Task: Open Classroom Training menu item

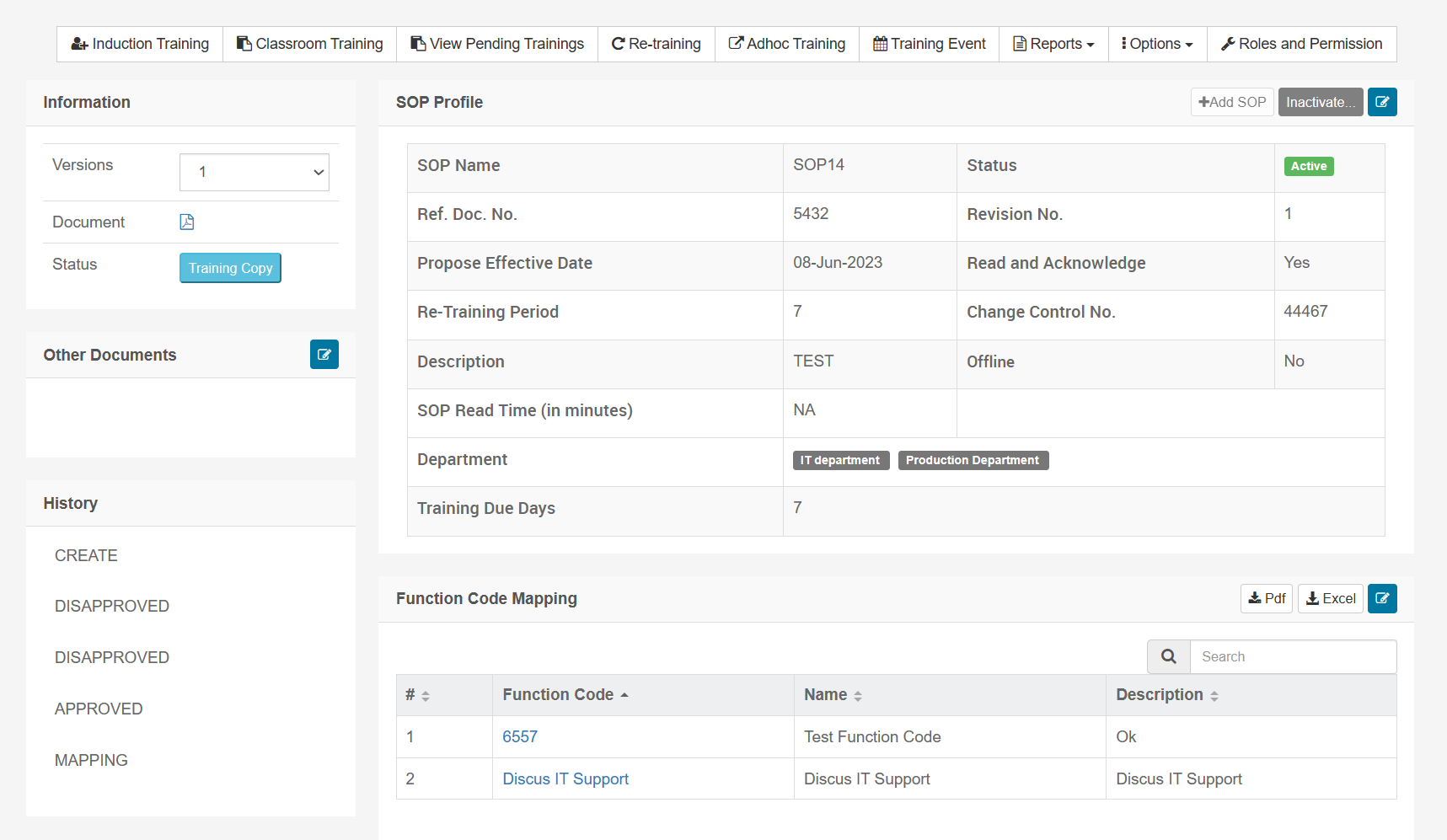Action: click(309, 44)
